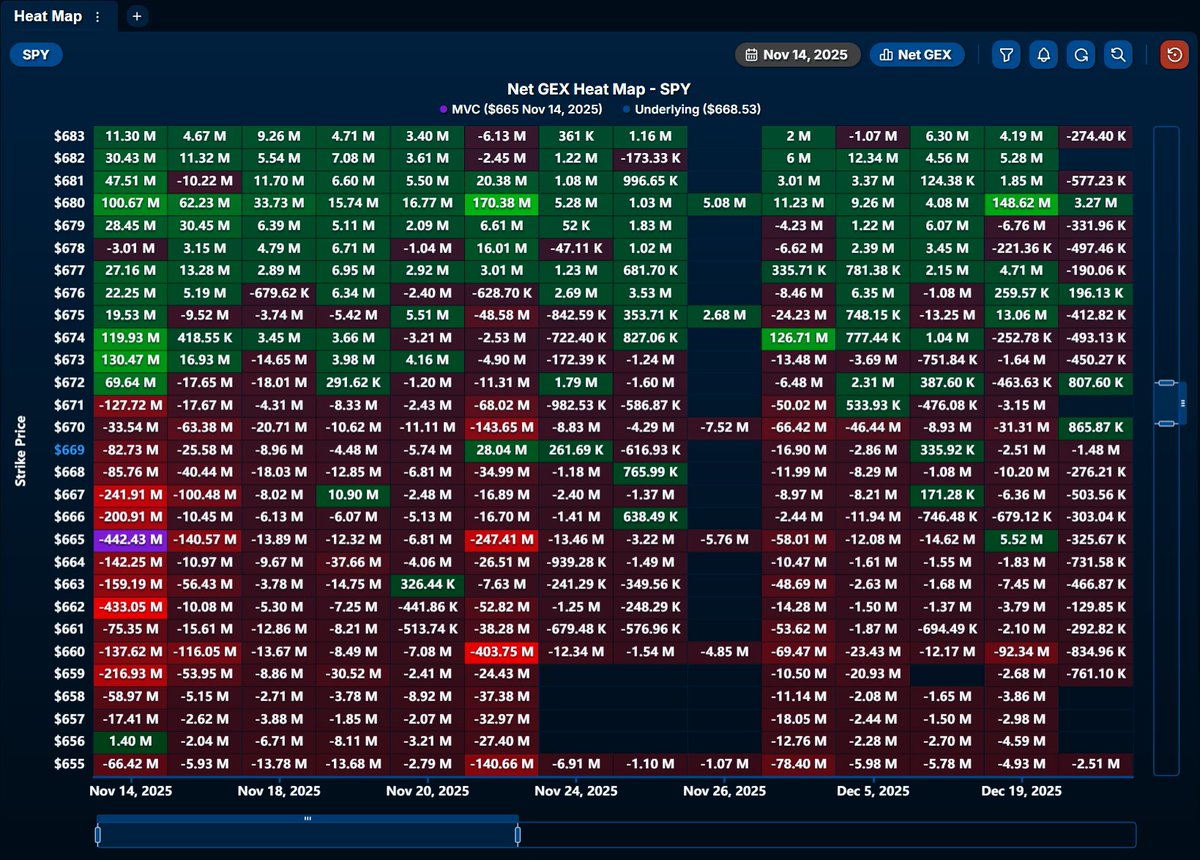The image size is (1200, 860).
Task: Open the Nov 14, 2025 date picker
Action: 797,55
